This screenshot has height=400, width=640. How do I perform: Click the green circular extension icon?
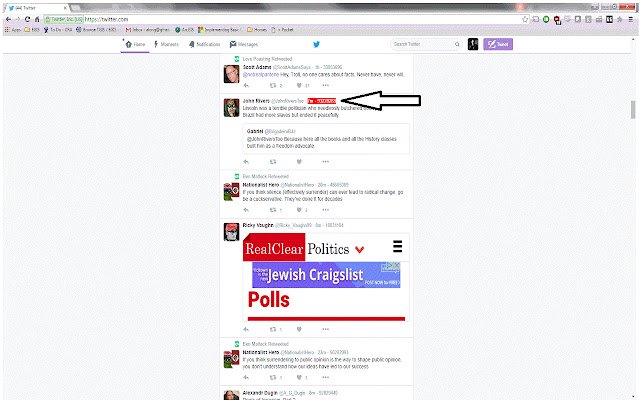(x=546, y=19)
